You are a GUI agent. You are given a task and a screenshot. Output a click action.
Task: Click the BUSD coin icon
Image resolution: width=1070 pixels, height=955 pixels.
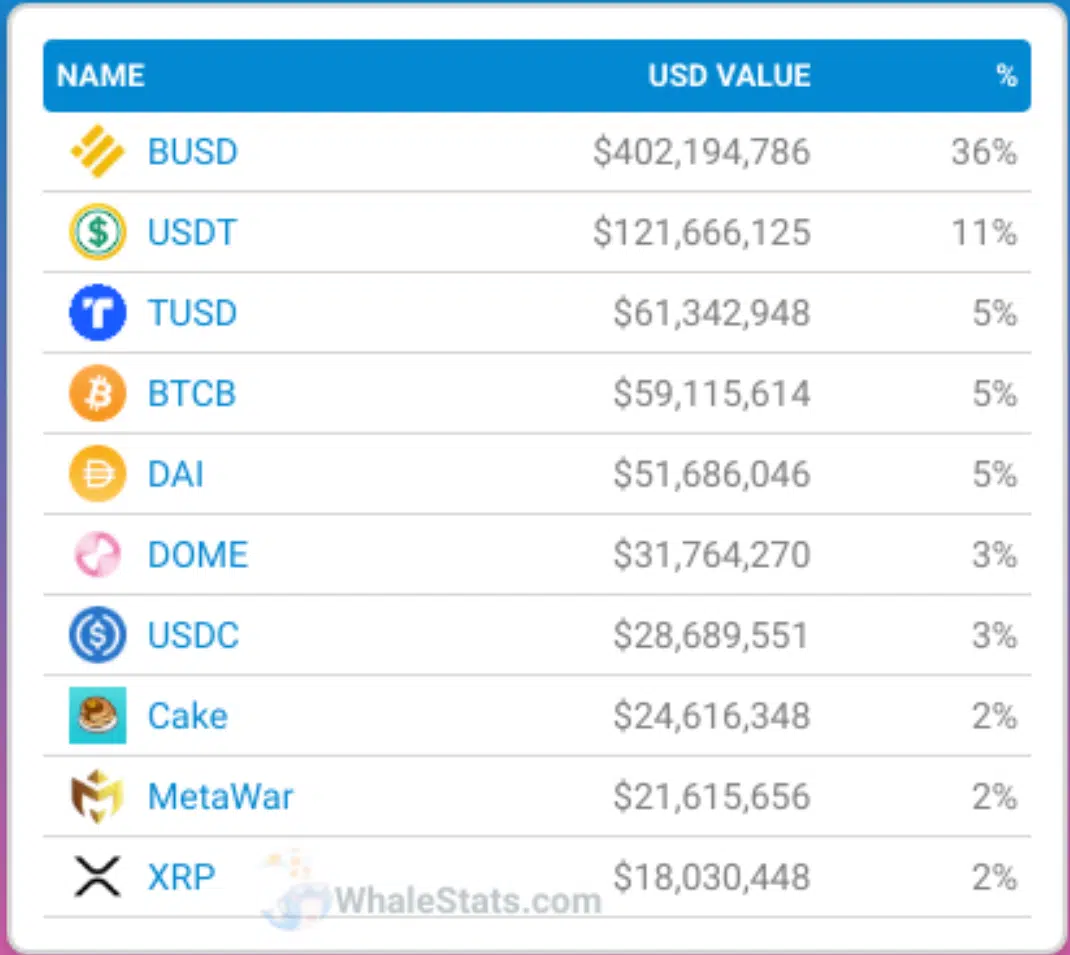97,152
